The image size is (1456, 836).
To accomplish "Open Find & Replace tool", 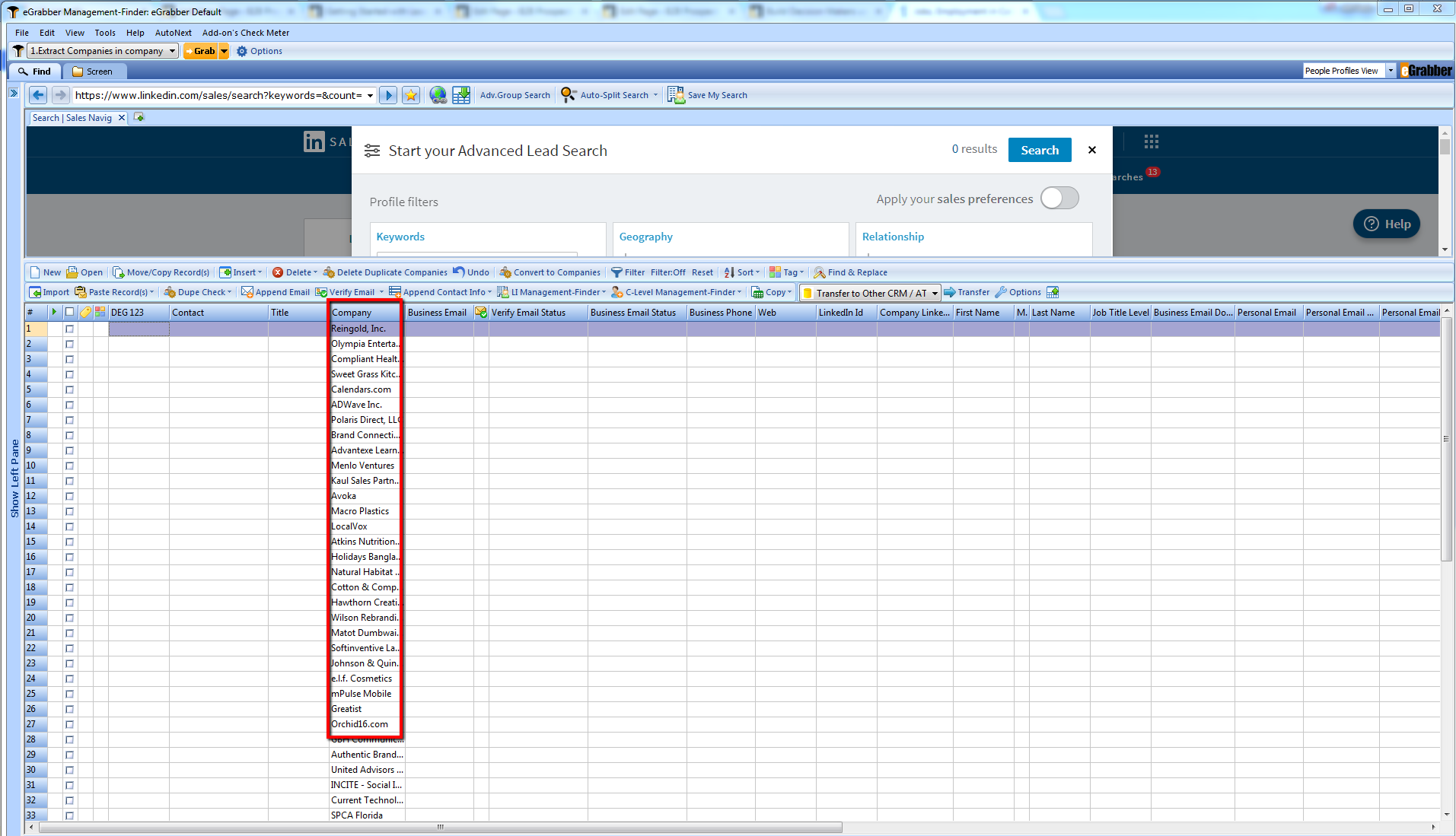I will click(850, 272).
